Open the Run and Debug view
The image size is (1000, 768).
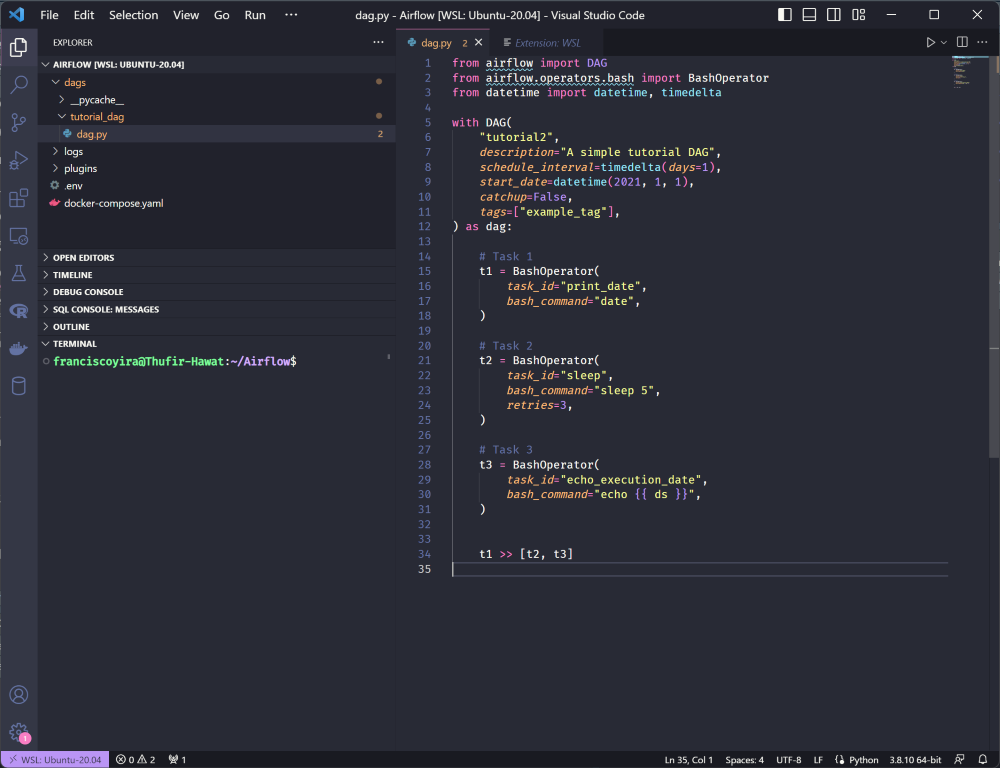pyautogui.click(x=18, y=161)
